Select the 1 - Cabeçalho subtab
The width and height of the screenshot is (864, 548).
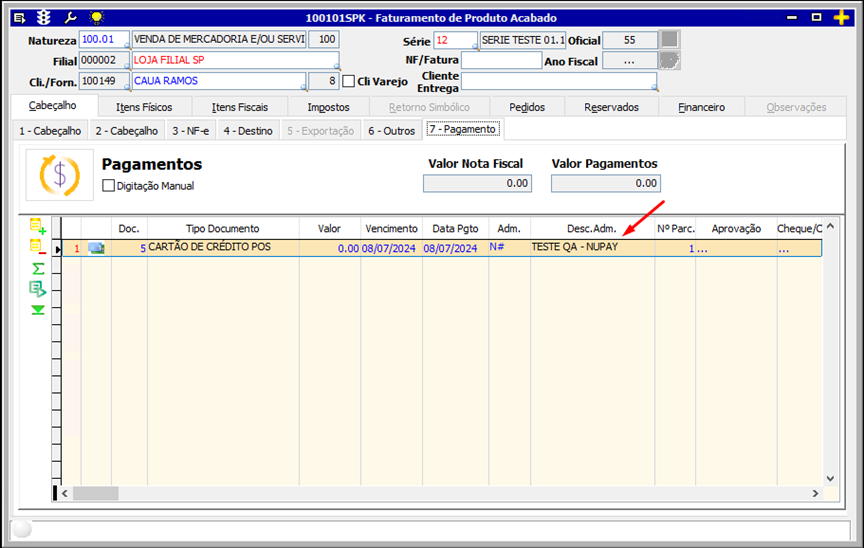point(50,131)
